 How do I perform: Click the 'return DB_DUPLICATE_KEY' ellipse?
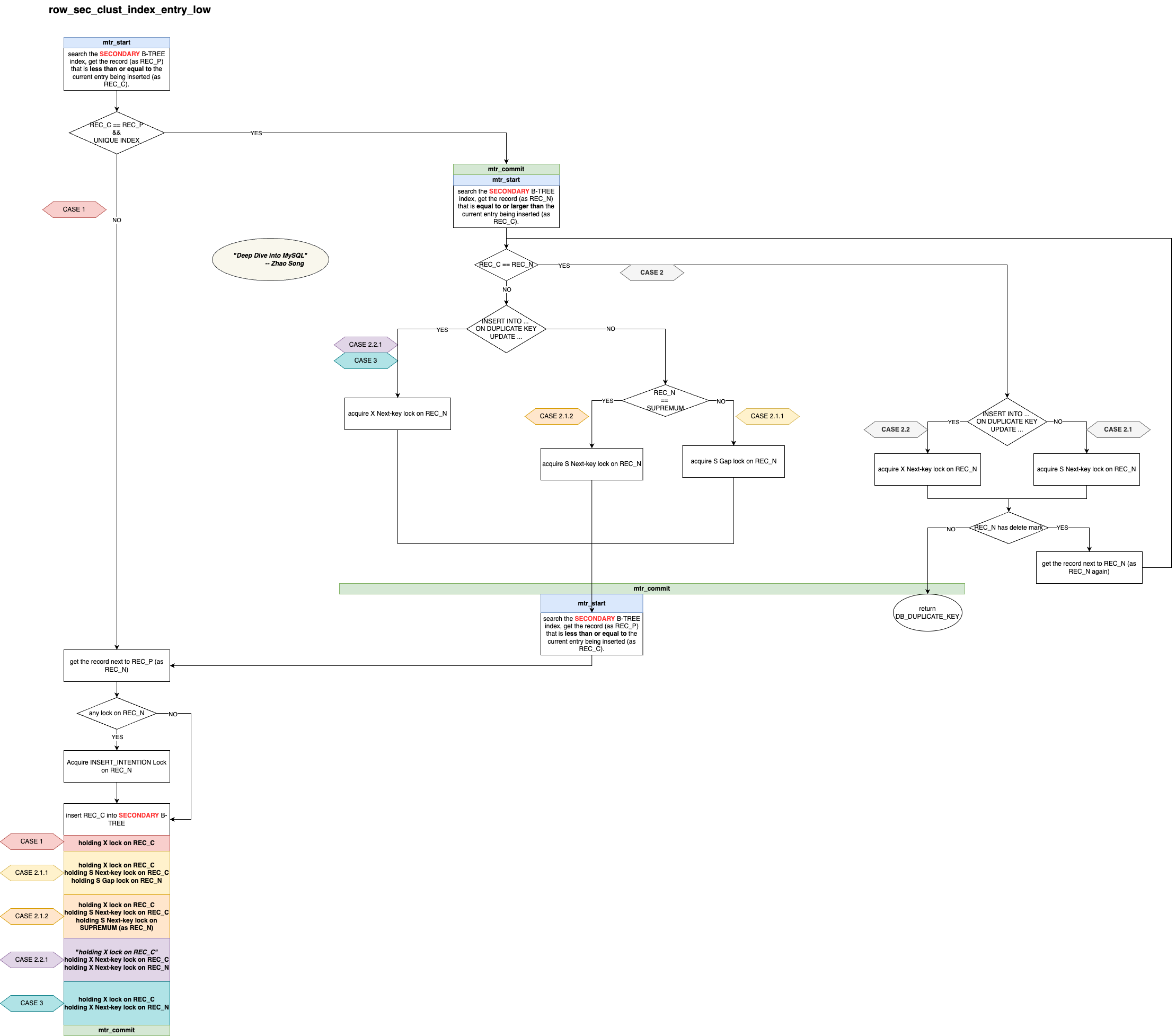pos(927,612)
